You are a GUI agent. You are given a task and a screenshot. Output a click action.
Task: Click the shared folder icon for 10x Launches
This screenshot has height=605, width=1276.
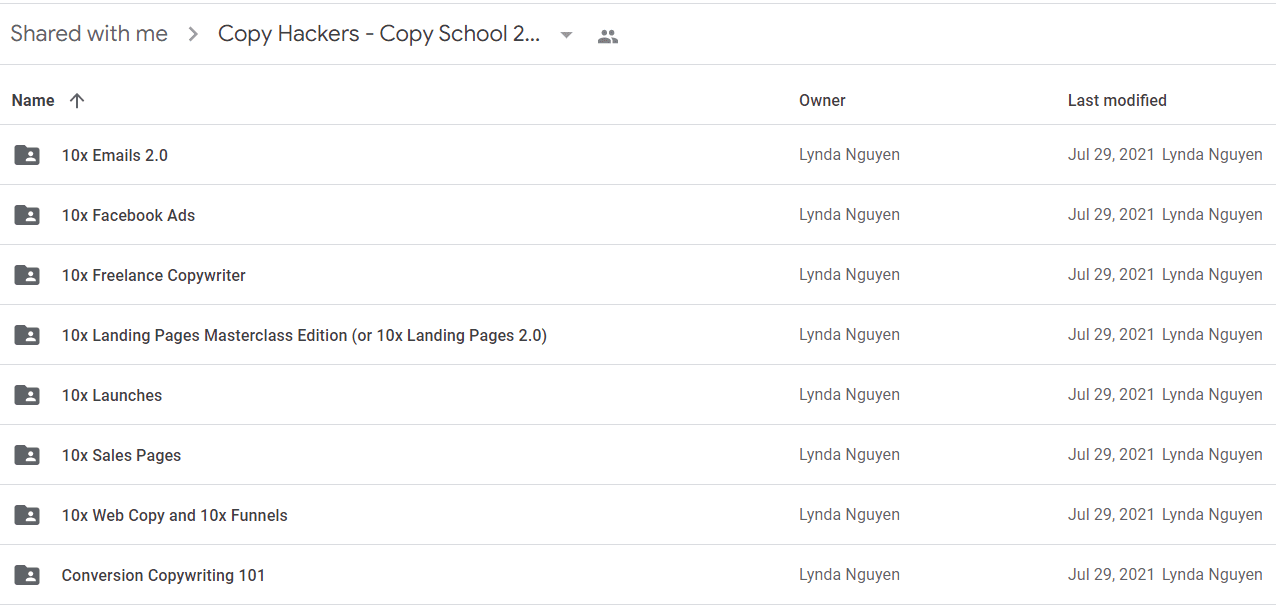(27, 395)
